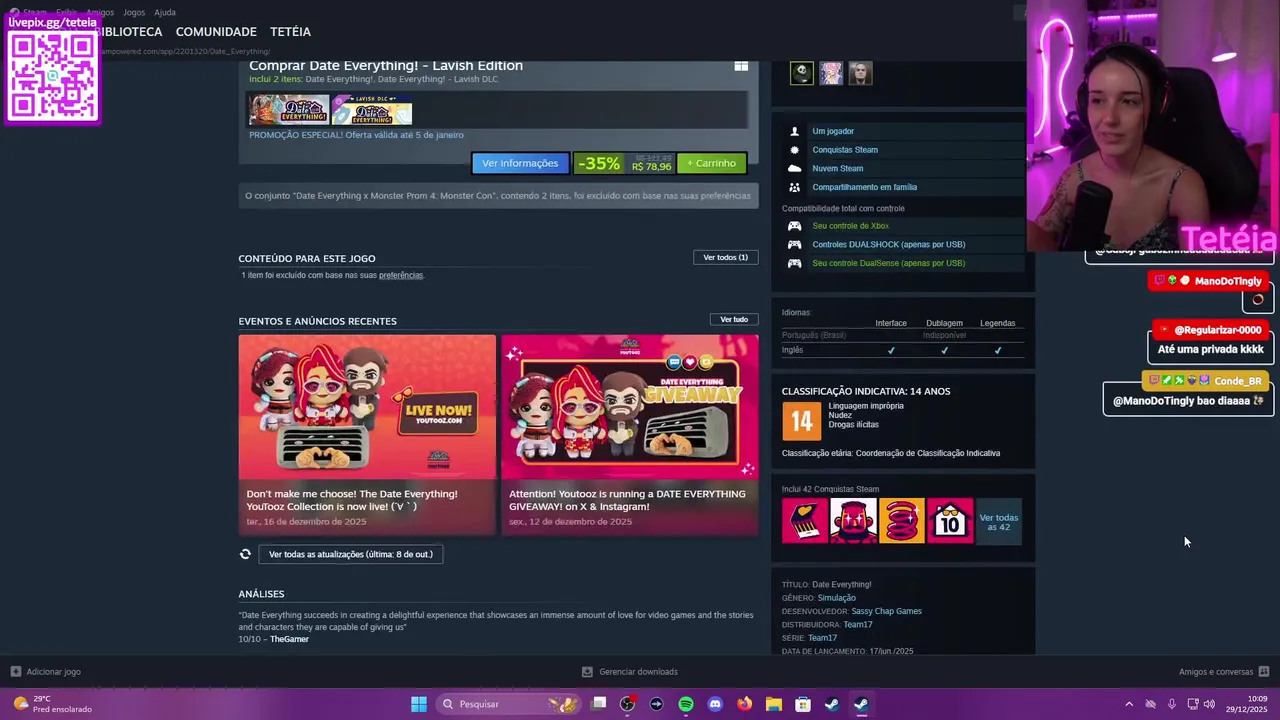Viewport: 1280px width, 720px height.
Task: Click the red-faced character achievement icon
Action: (853, 521)
